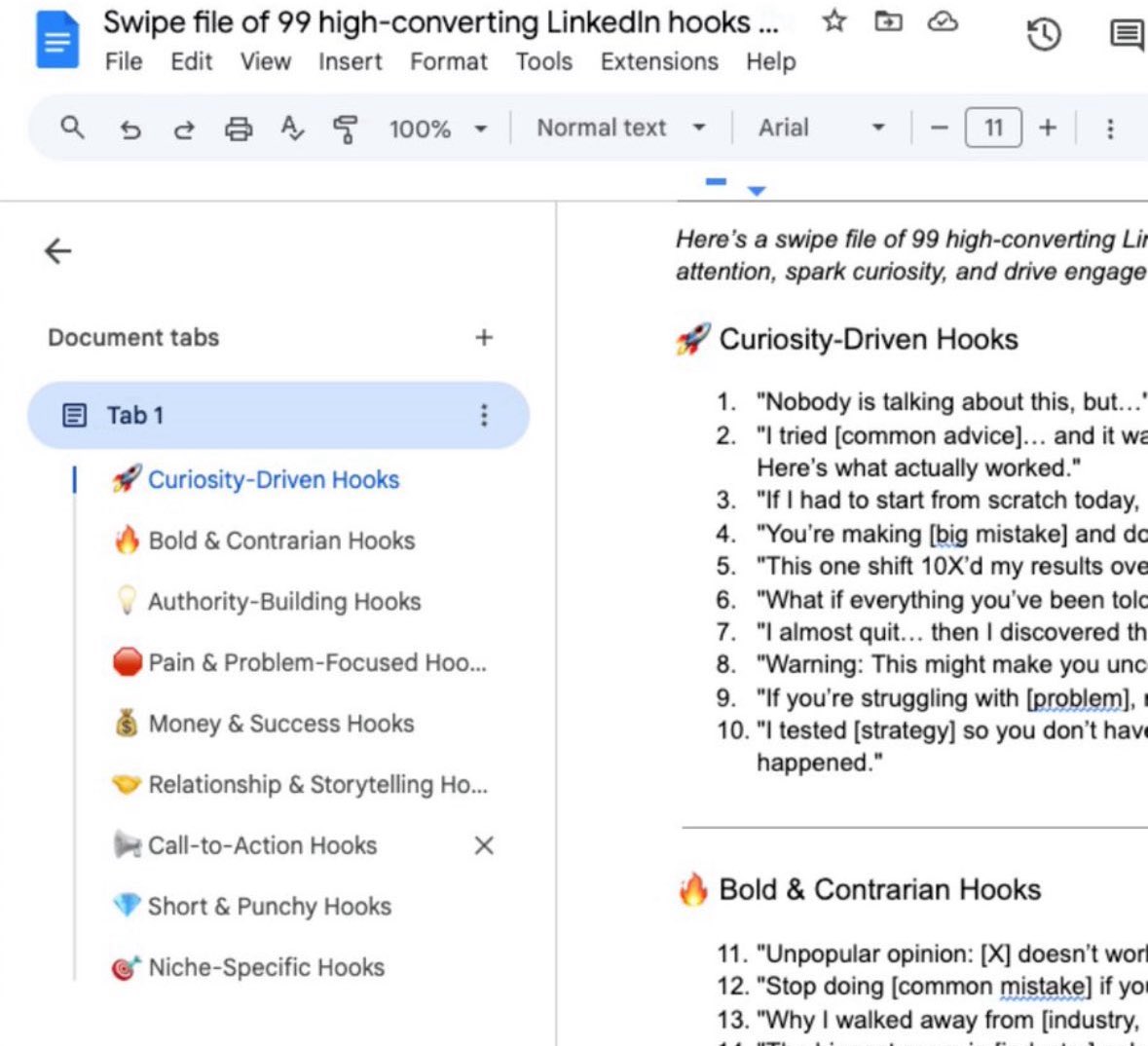Screen dimensions: 1148x1046
Task: Click list item starting "Unpopular opinion"
Action: [951, 953]
